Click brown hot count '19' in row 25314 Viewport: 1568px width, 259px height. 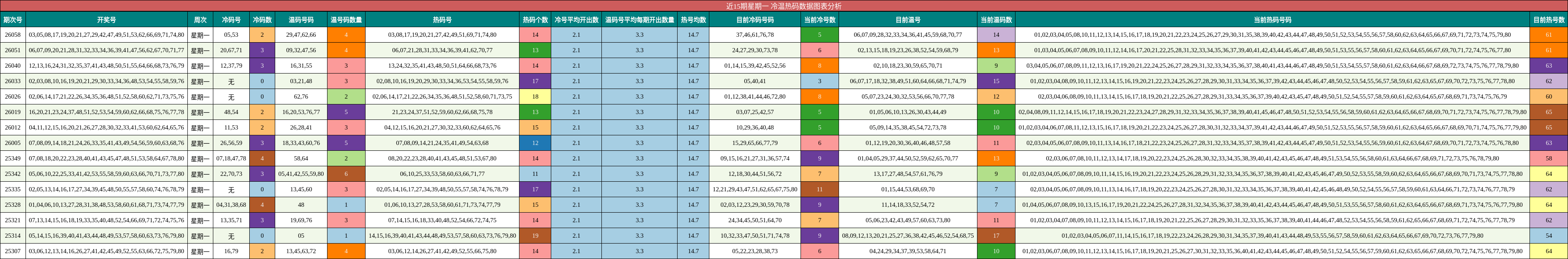point(535,235)
